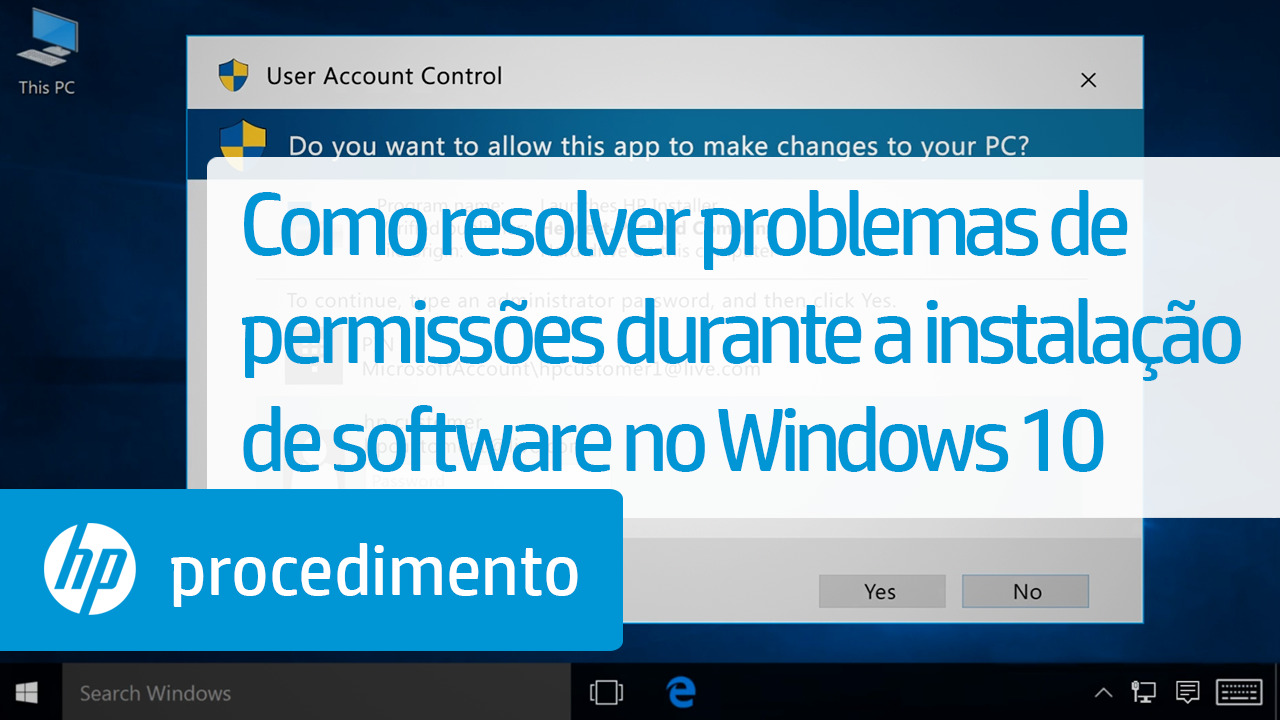Open the Windows Start menu
Viewport: 1280px width, 720px height.
27,692
